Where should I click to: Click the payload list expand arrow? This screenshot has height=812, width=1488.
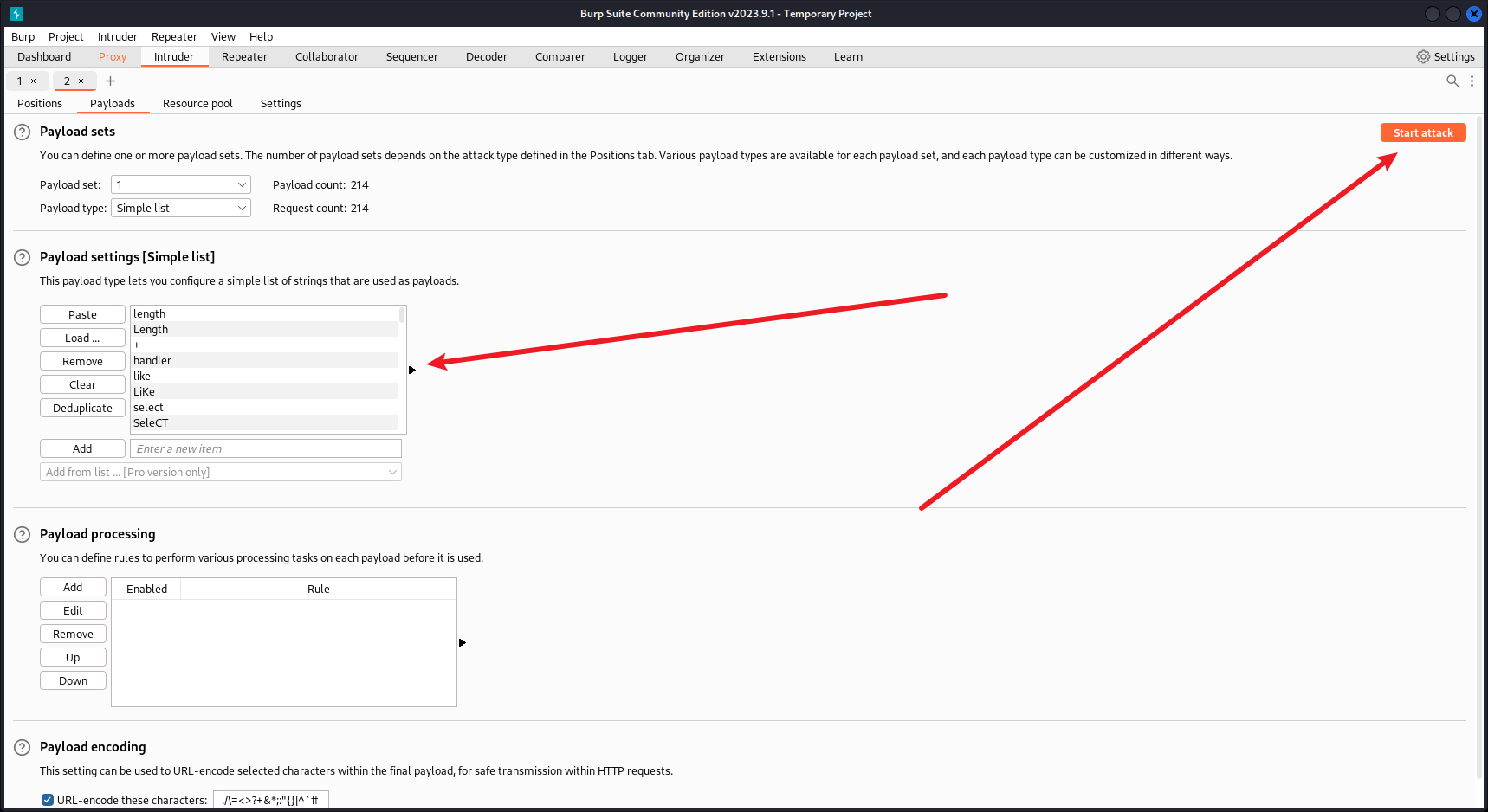click(412, 370)
